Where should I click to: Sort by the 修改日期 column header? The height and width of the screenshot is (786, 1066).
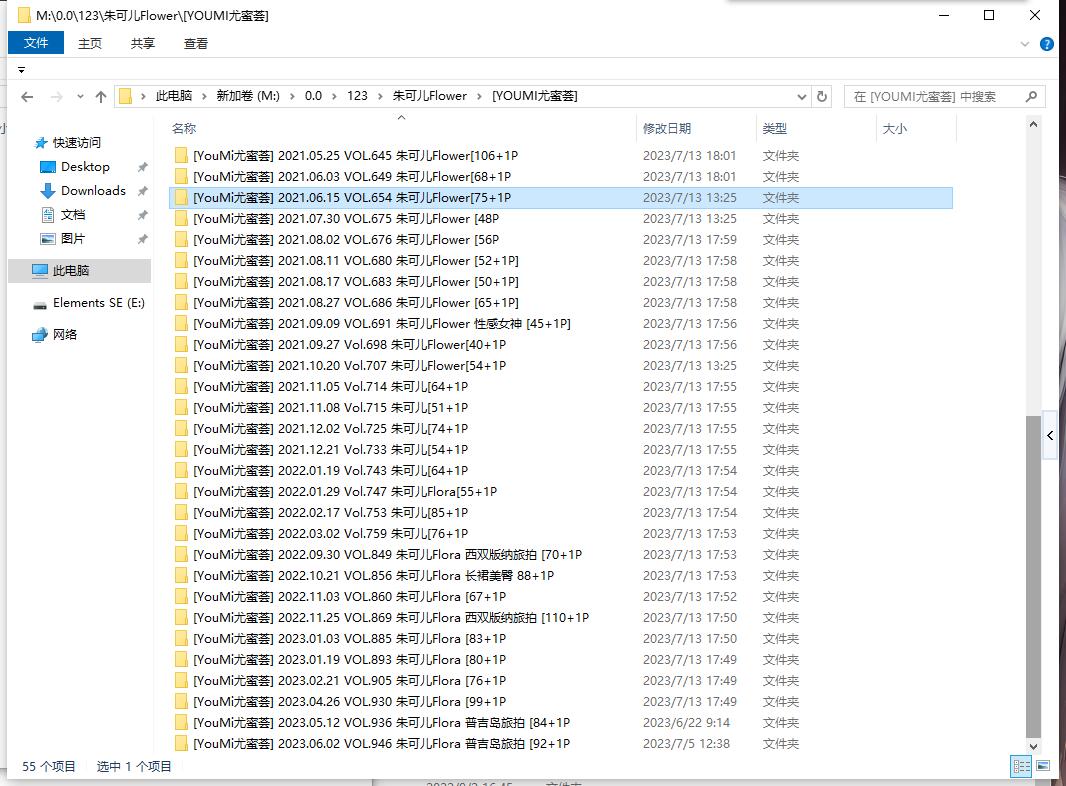click(667, 129)
